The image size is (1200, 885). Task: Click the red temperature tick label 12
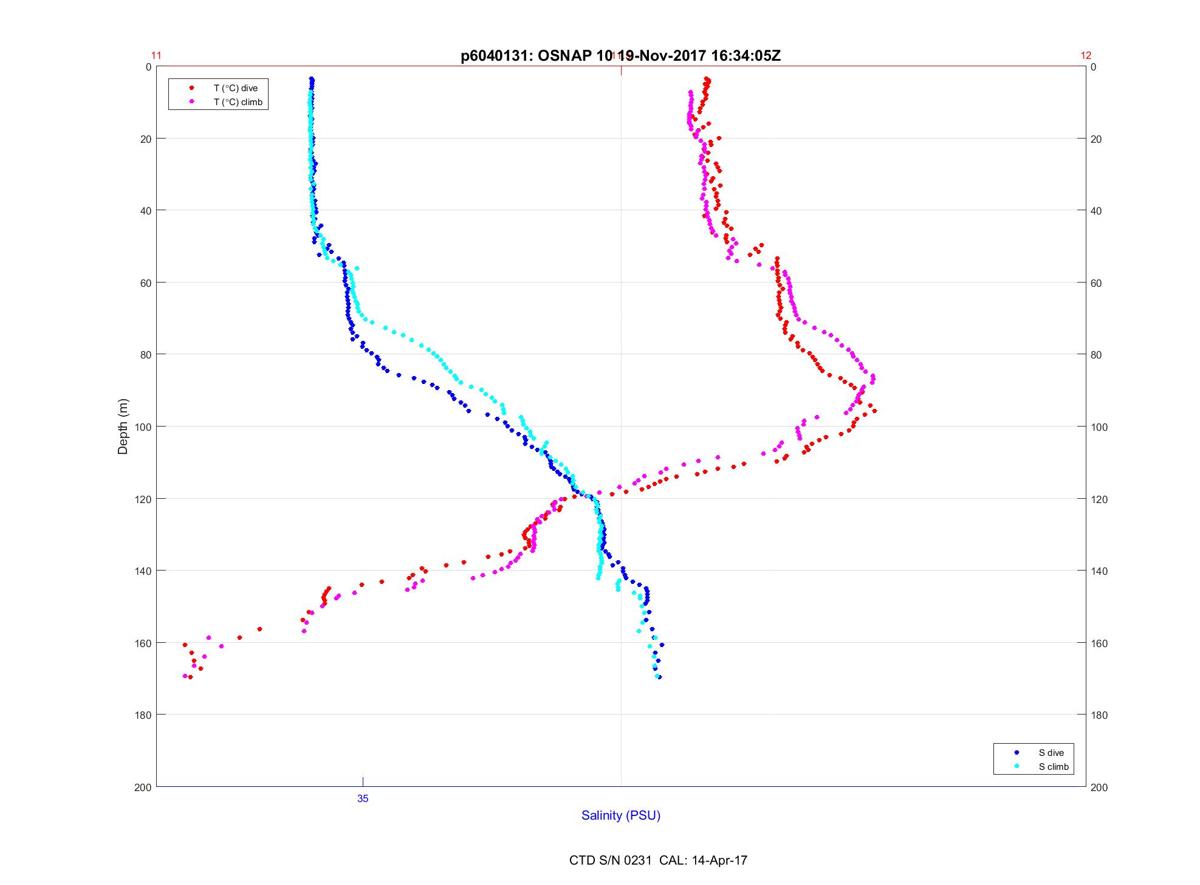click(x=1086, y=56)
